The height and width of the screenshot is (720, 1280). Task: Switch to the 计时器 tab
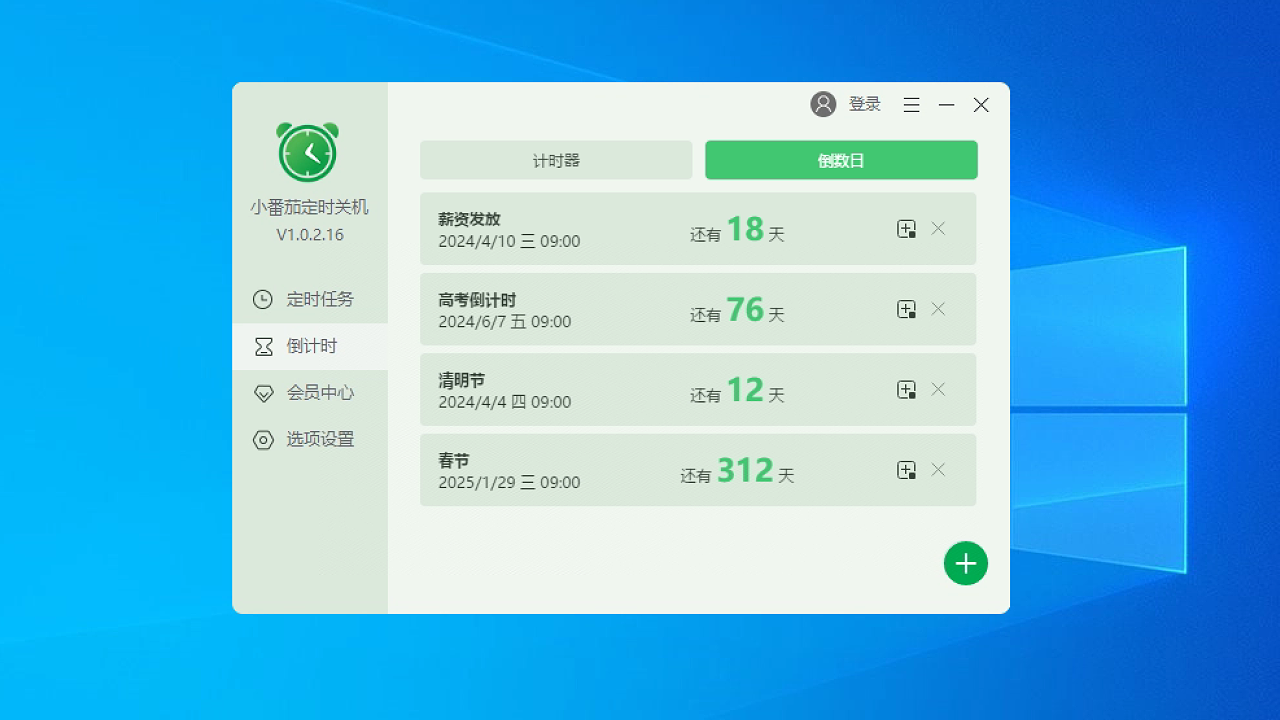555,159
